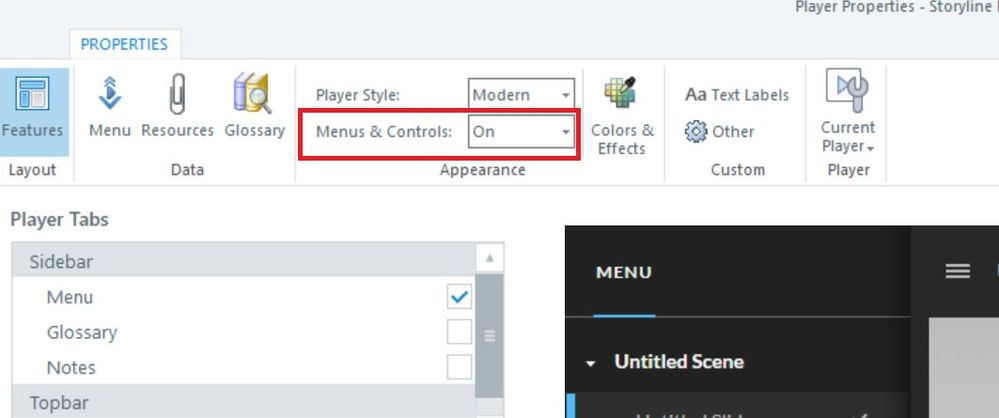Select the Topbar group header
The height and width of the screenshot is (418, 999).
pyautogui.click(x=60, y=402)
